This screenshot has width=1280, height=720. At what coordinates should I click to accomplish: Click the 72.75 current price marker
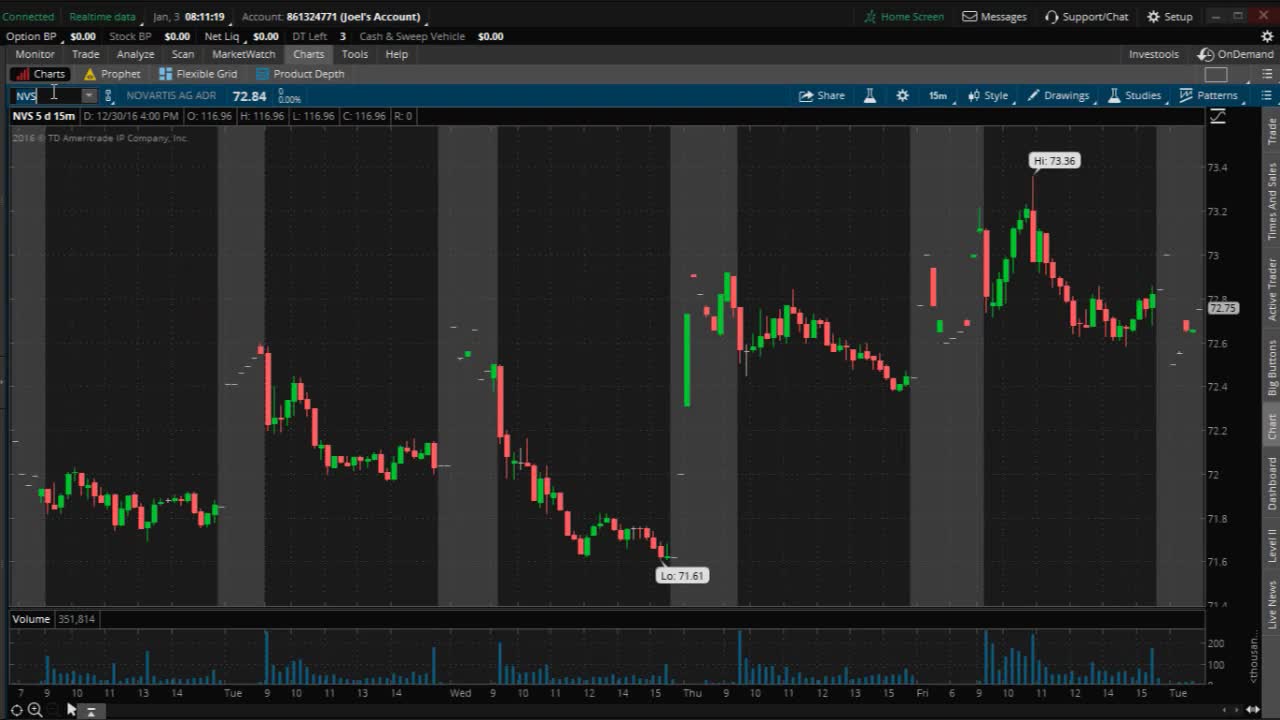tap(1224, 308)
